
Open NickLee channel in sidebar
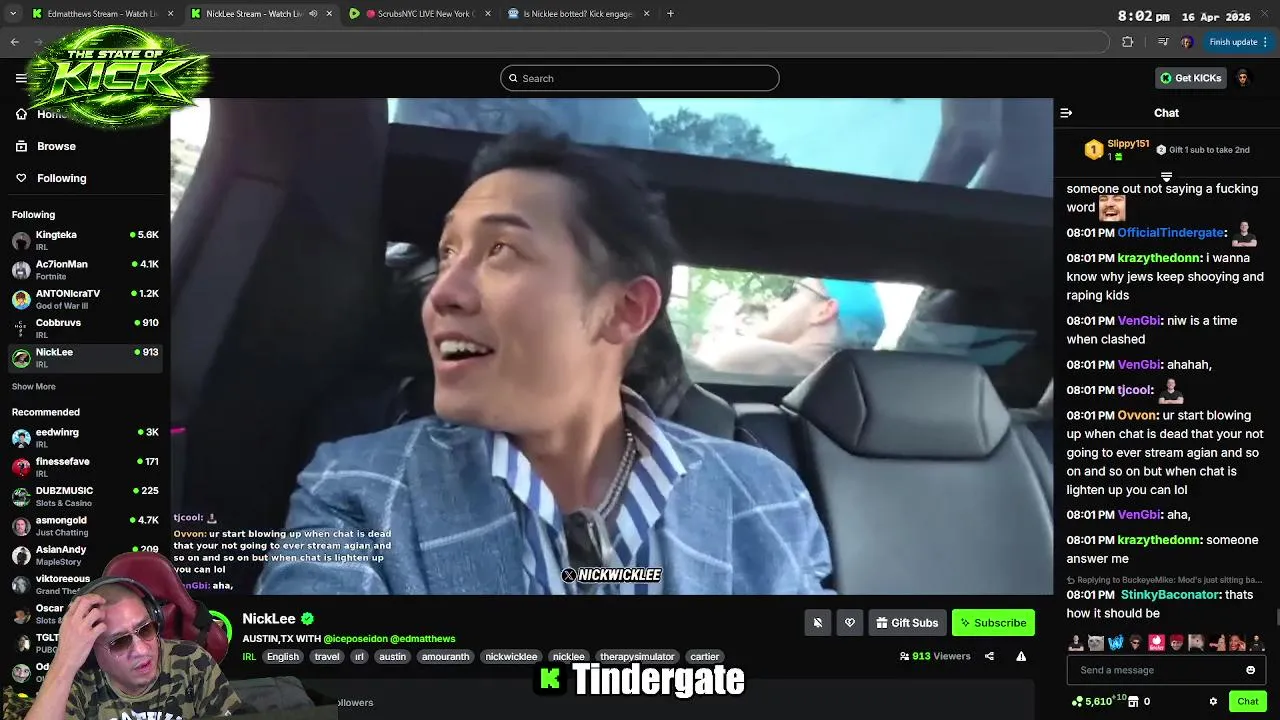(x=85, y=357)
